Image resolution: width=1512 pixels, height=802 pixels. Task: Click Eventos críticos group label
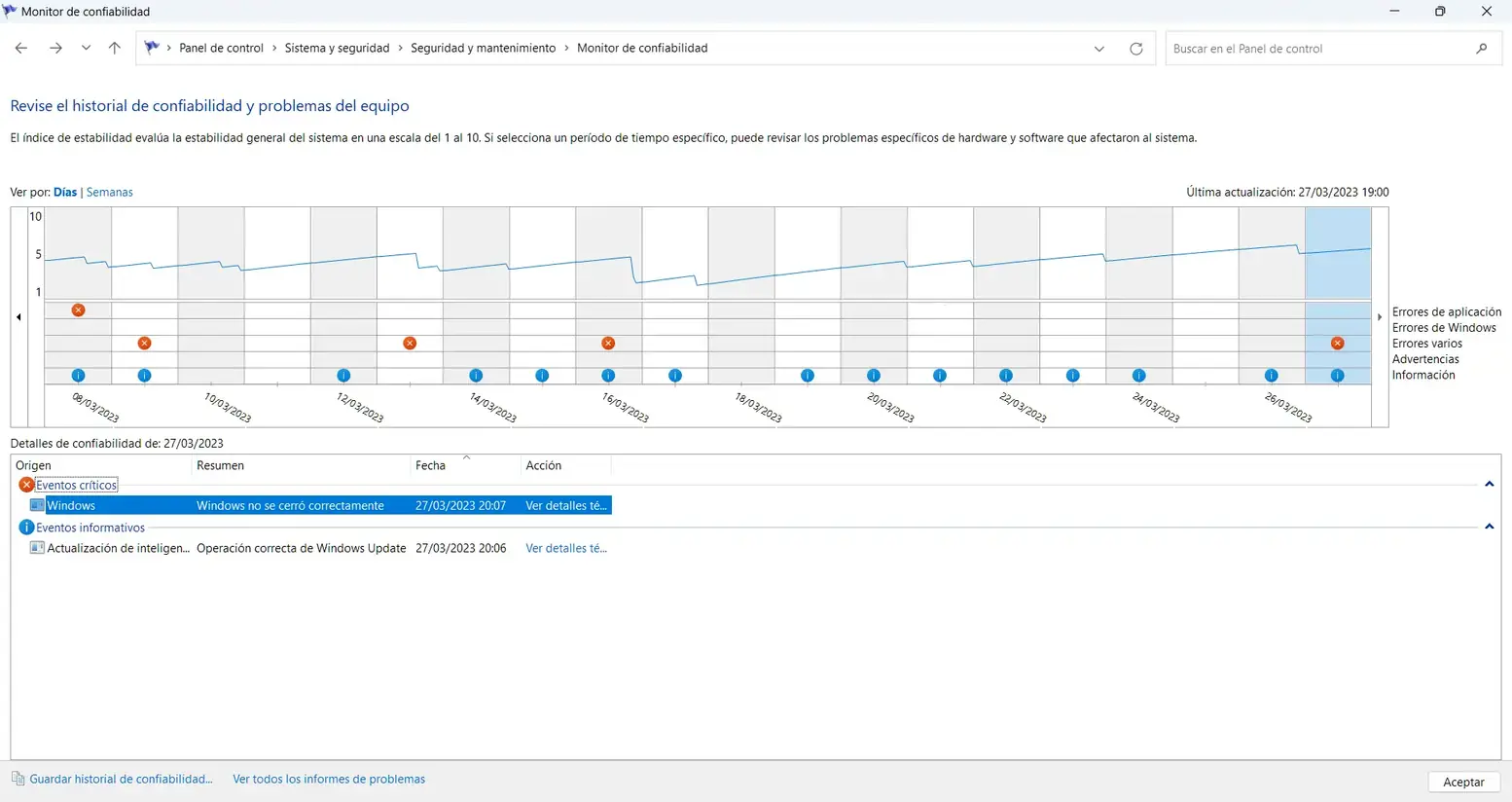76,485
